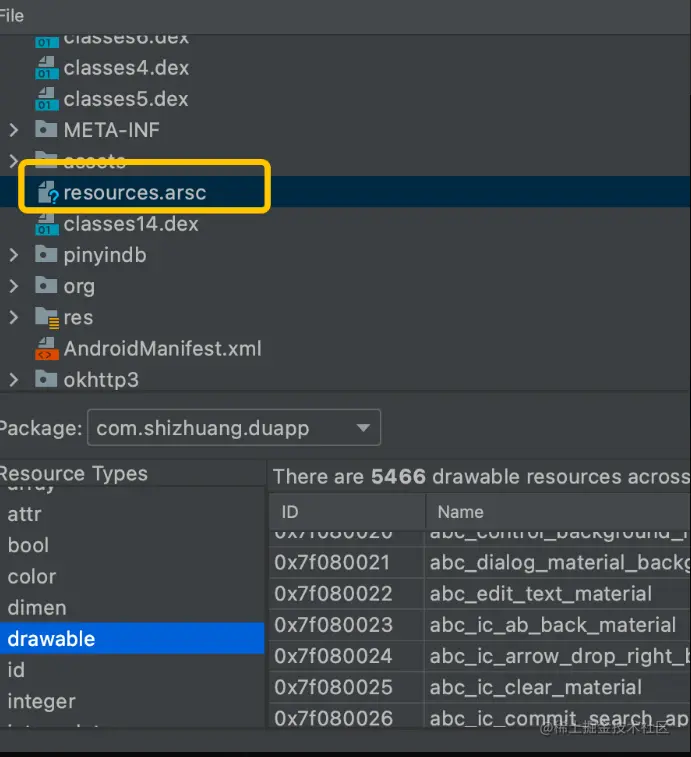Select the abc_ic_clear_material name cell
This screenshot has height=757, width=691.
[558, 687]
